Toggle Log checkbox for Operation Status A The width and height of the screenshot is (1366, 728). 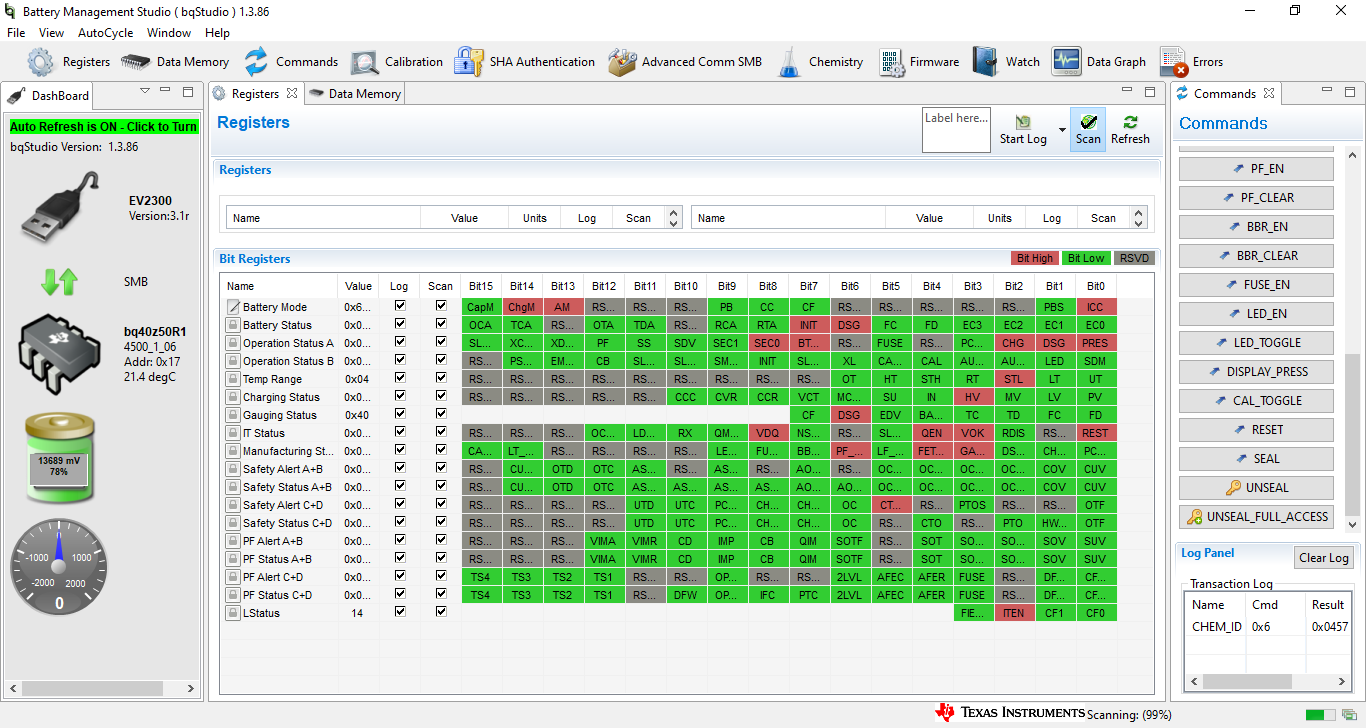tap(400, 342)
